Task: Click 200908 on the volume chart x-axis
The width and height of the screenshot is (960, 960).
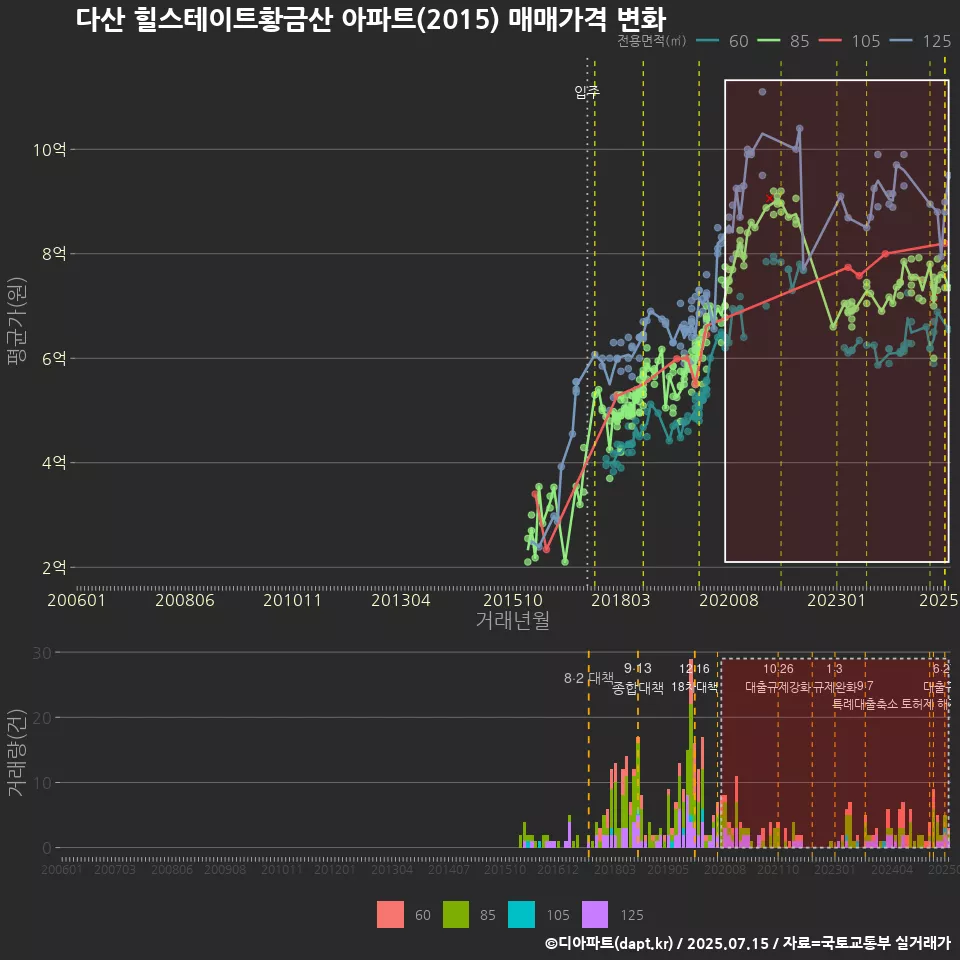Action: click(x=225, y=869)
